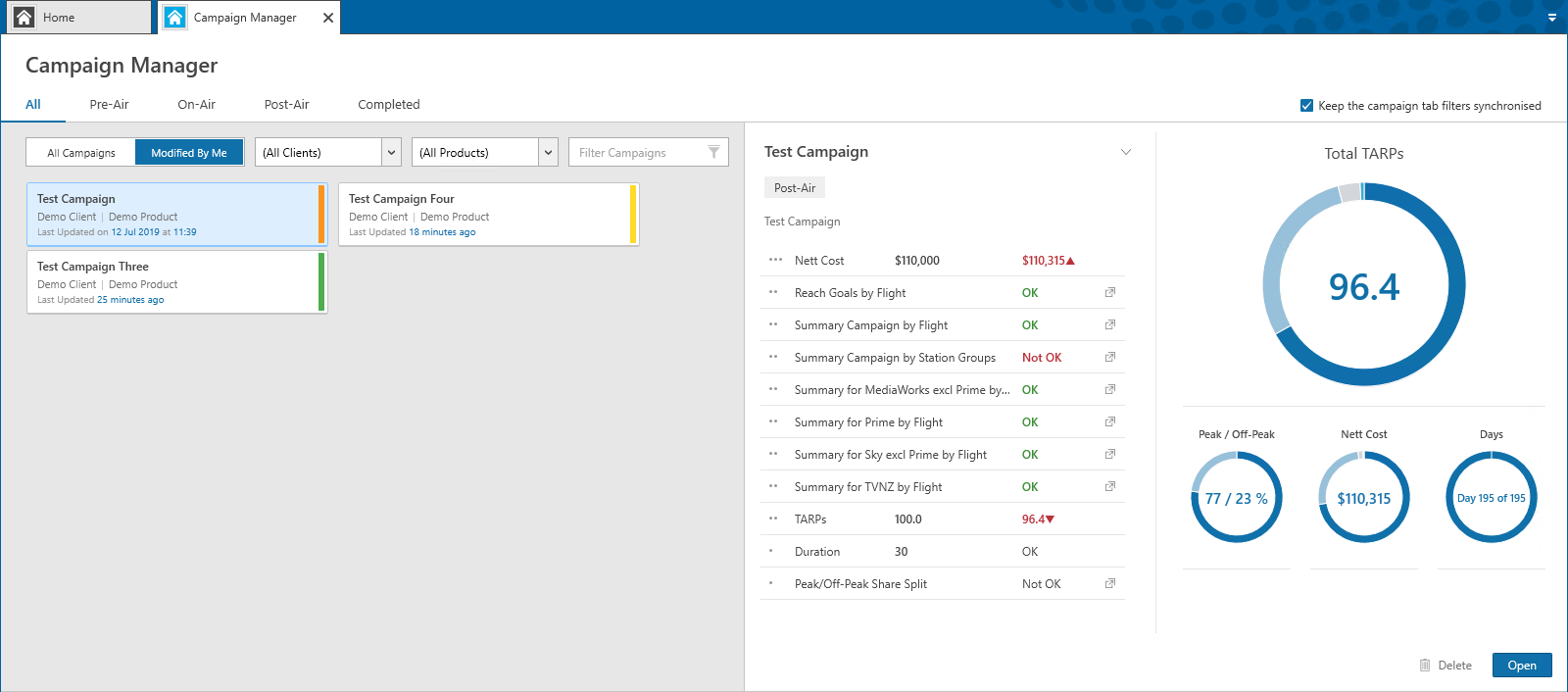Switch to the All tab
The image size is (1568, 692).
tap(33, 104)
